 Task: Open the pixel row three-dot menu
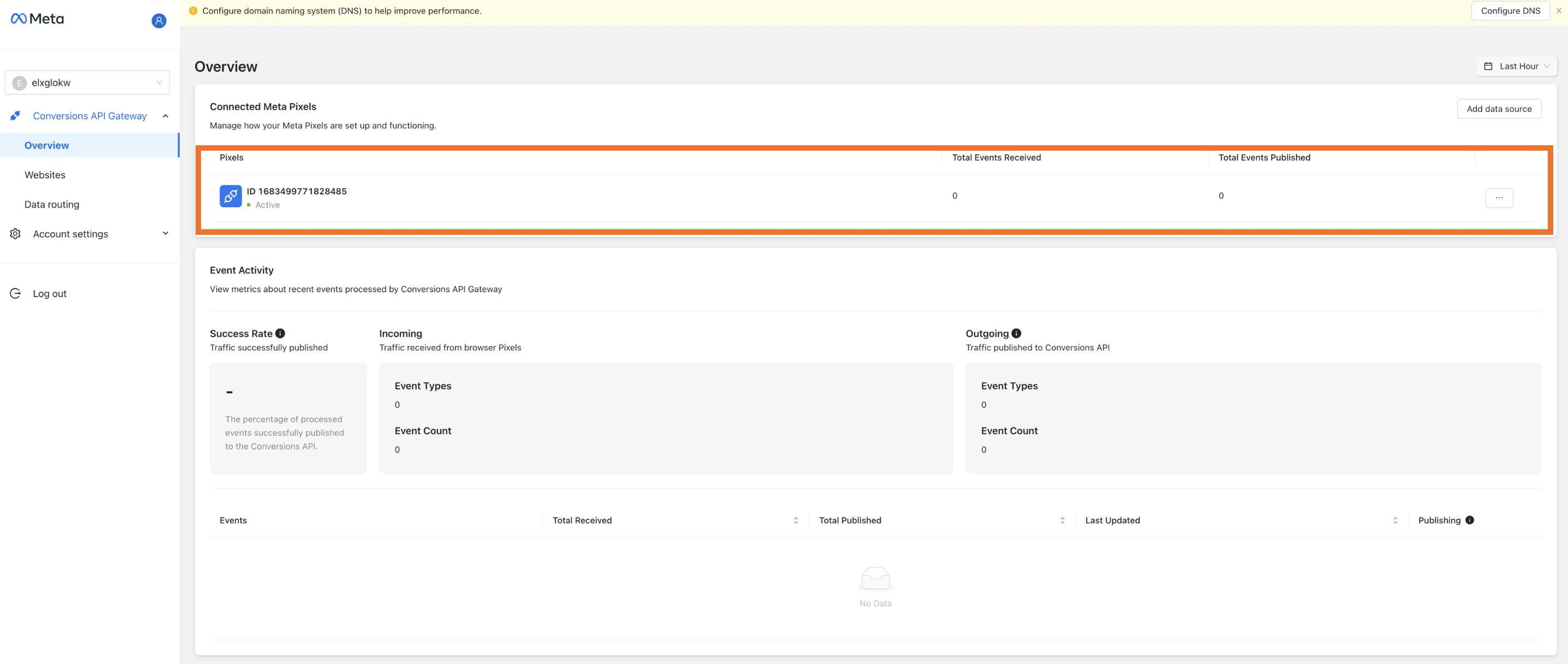coord(1499,198)
